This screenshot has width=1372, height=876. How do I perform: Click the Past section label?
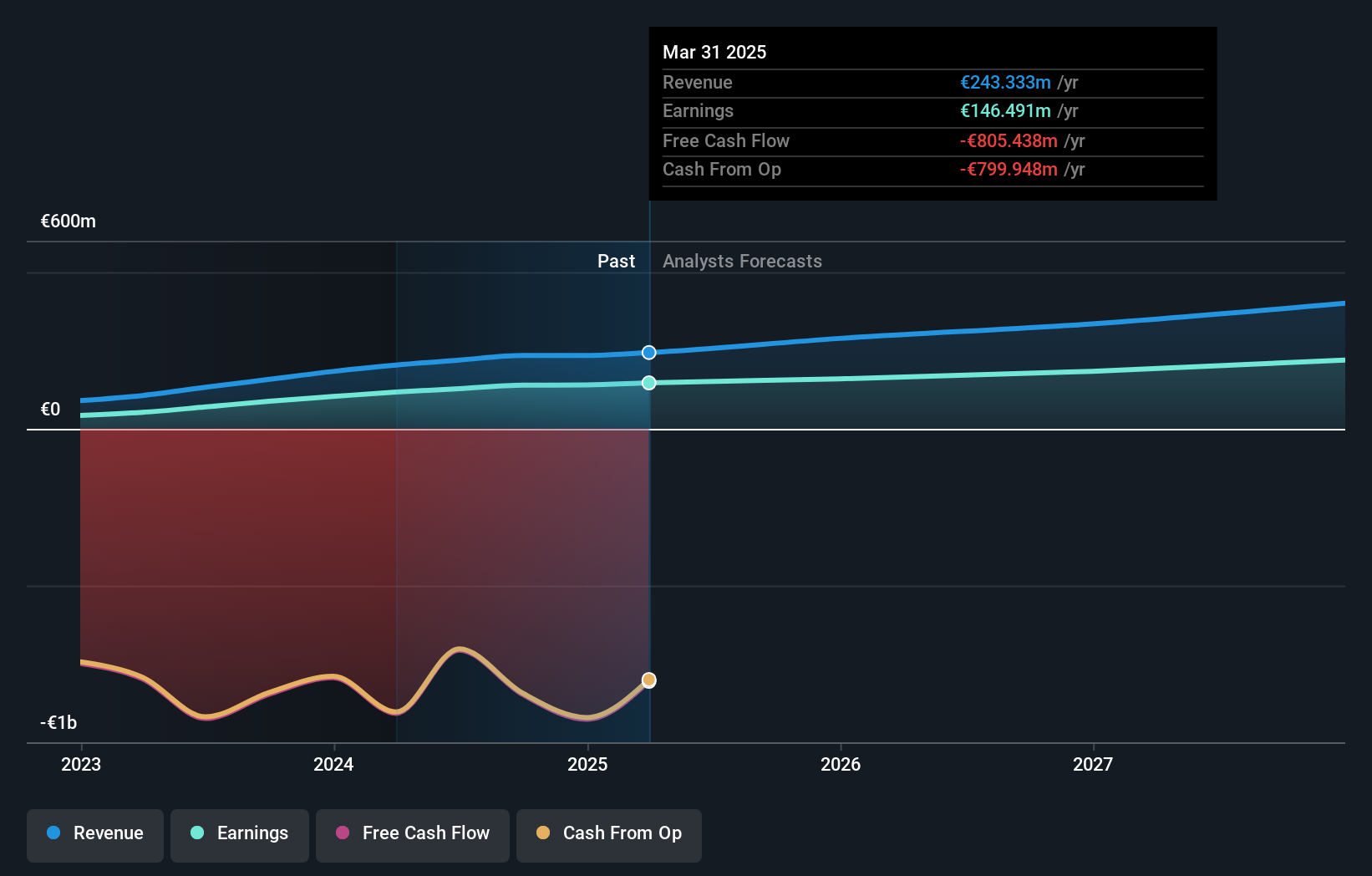(x=616, y=261)
